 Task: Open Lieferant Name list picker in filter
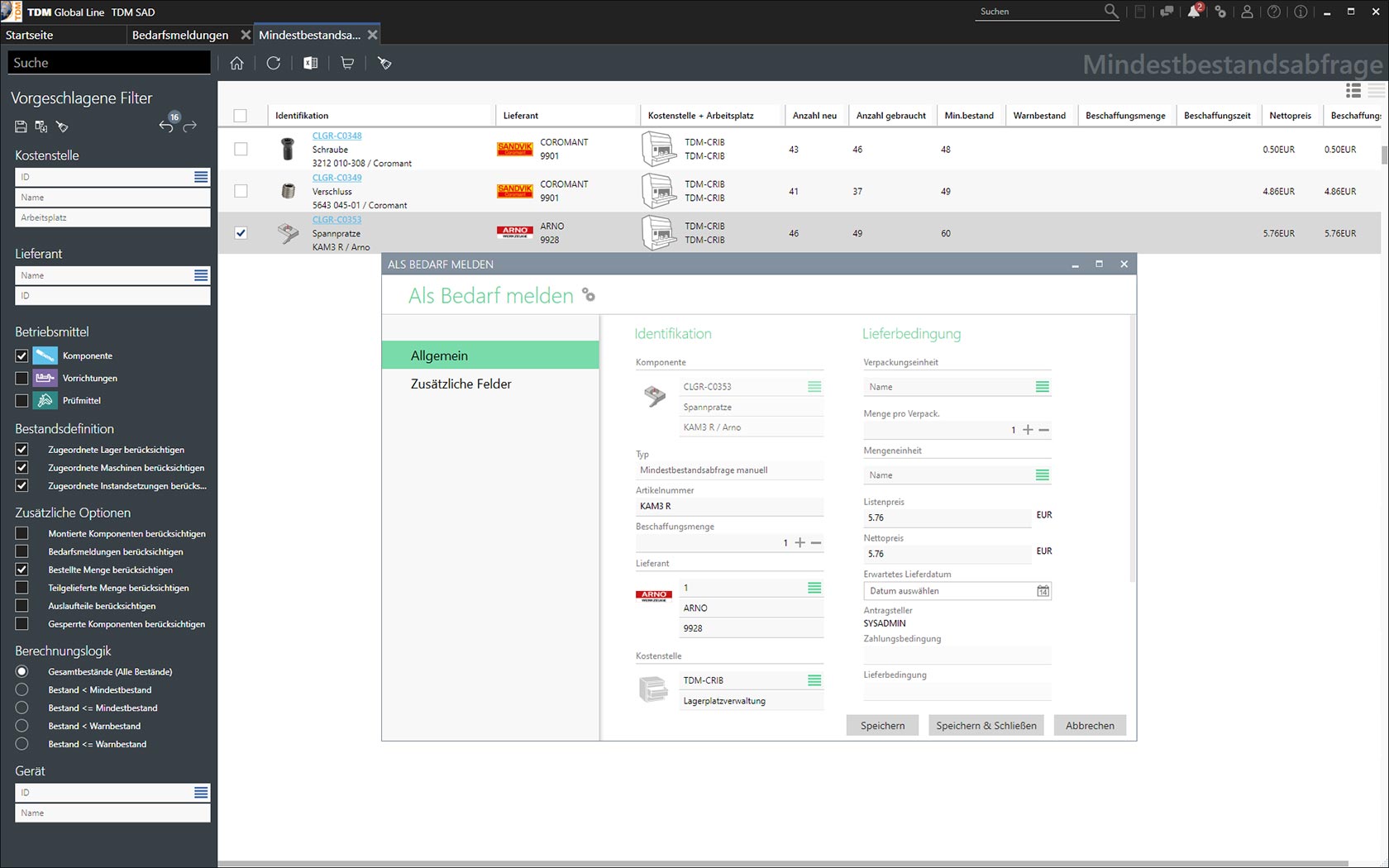click(x=201, y=275)
